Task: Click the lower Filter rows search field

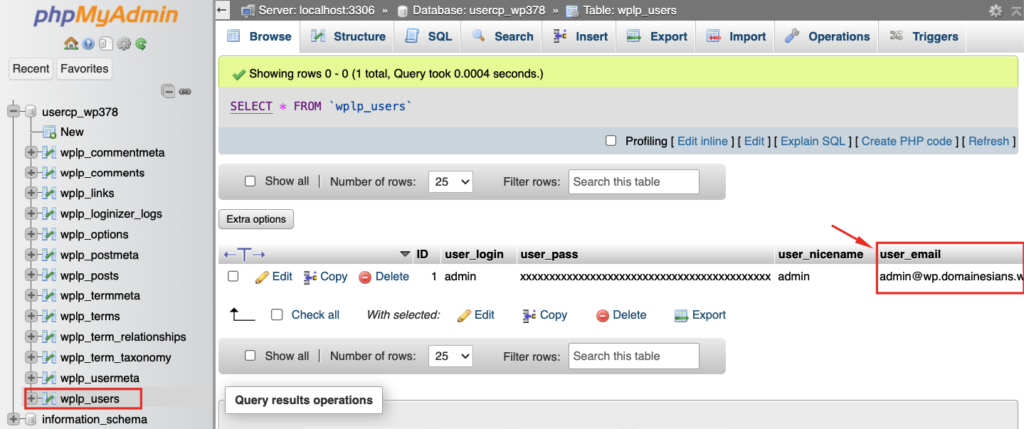Action: pos(633,357)
